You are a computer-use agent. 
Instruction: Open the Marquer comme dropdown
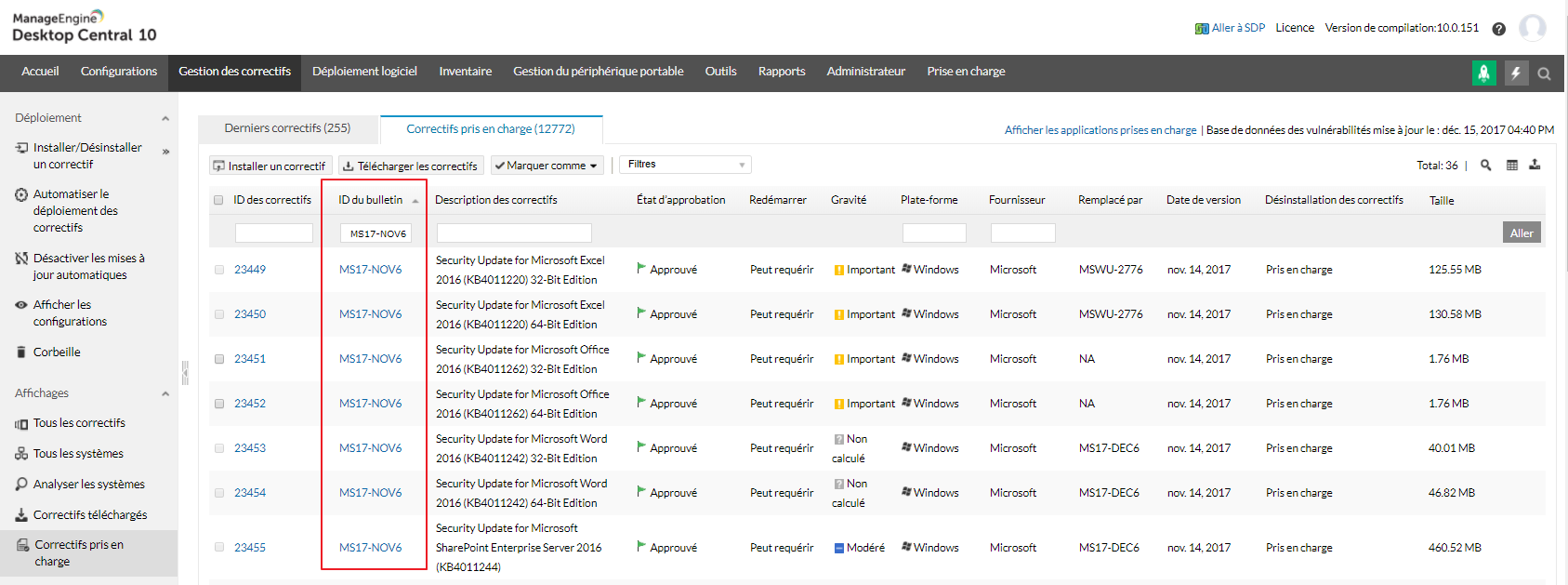click(547, 166)
